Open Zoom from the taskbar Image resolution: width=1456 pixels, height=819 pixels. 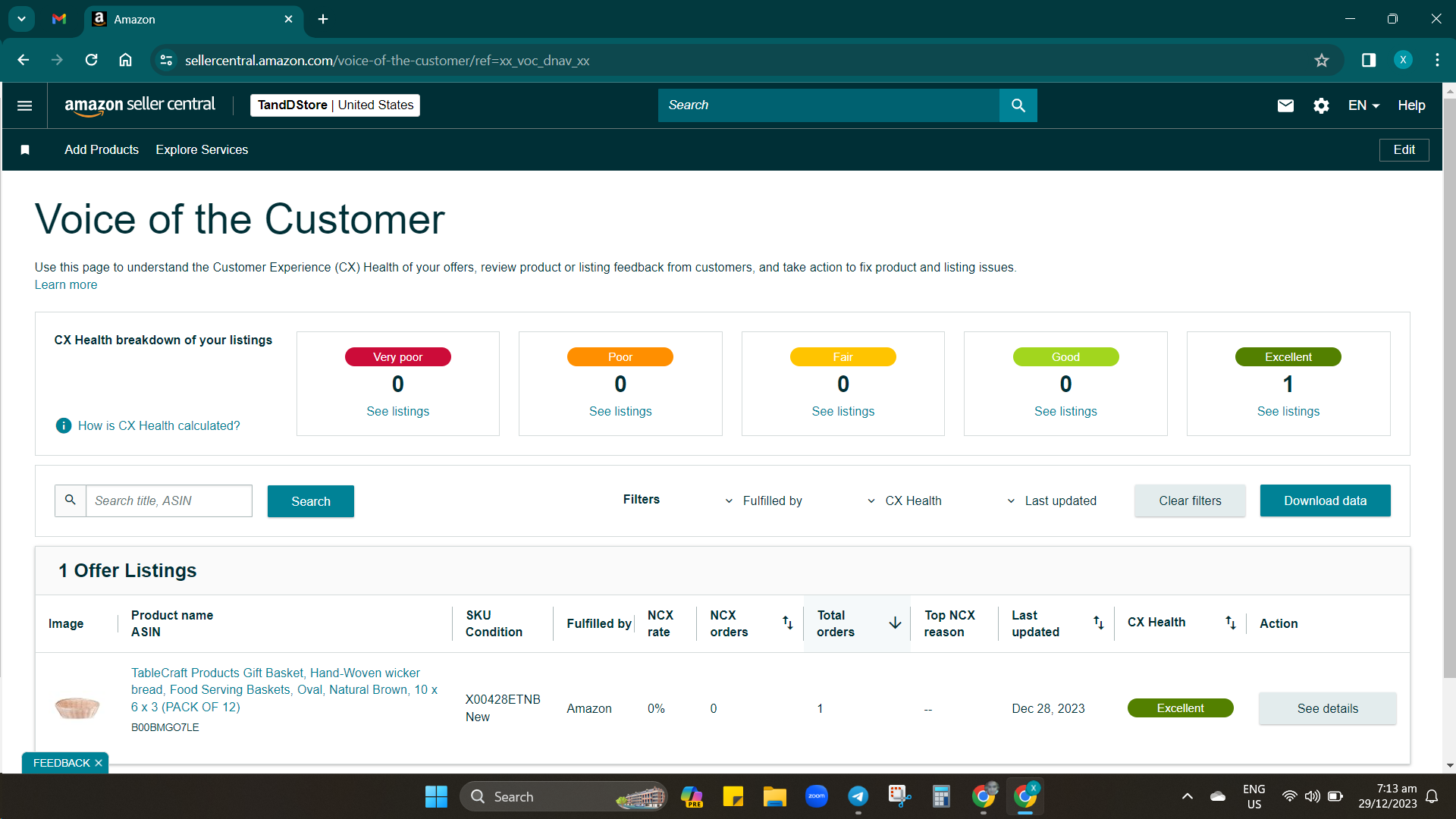coord(816,797)
